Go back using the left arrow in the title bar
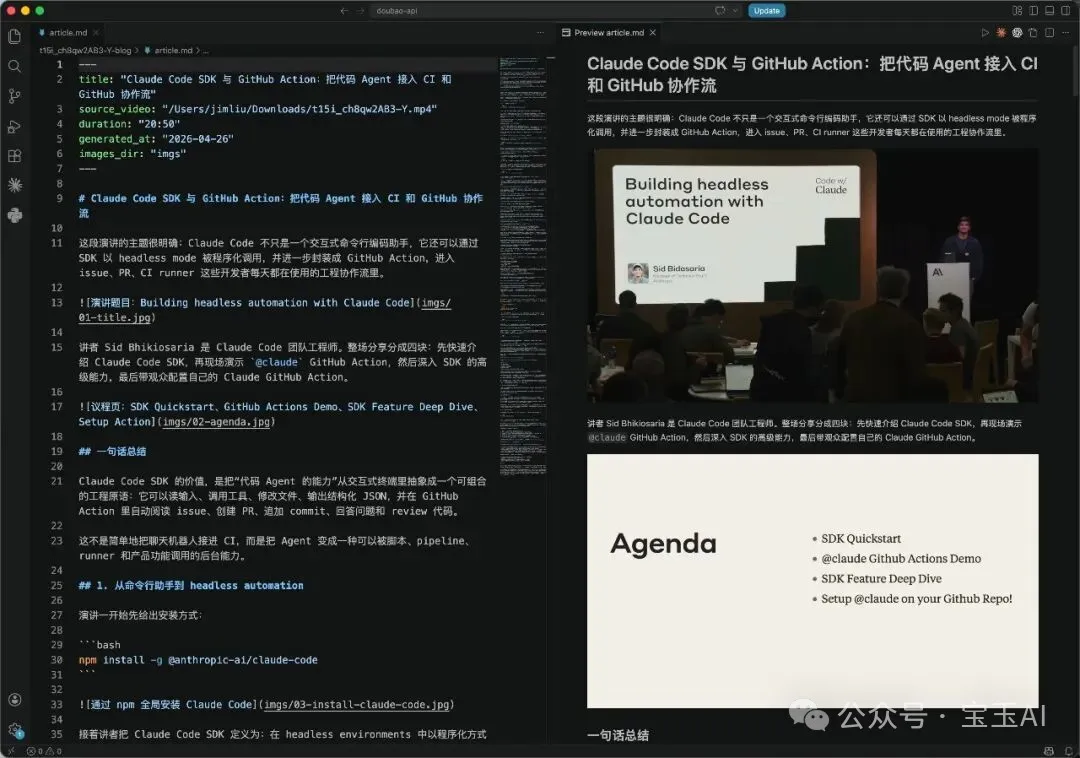 point(344,10)
